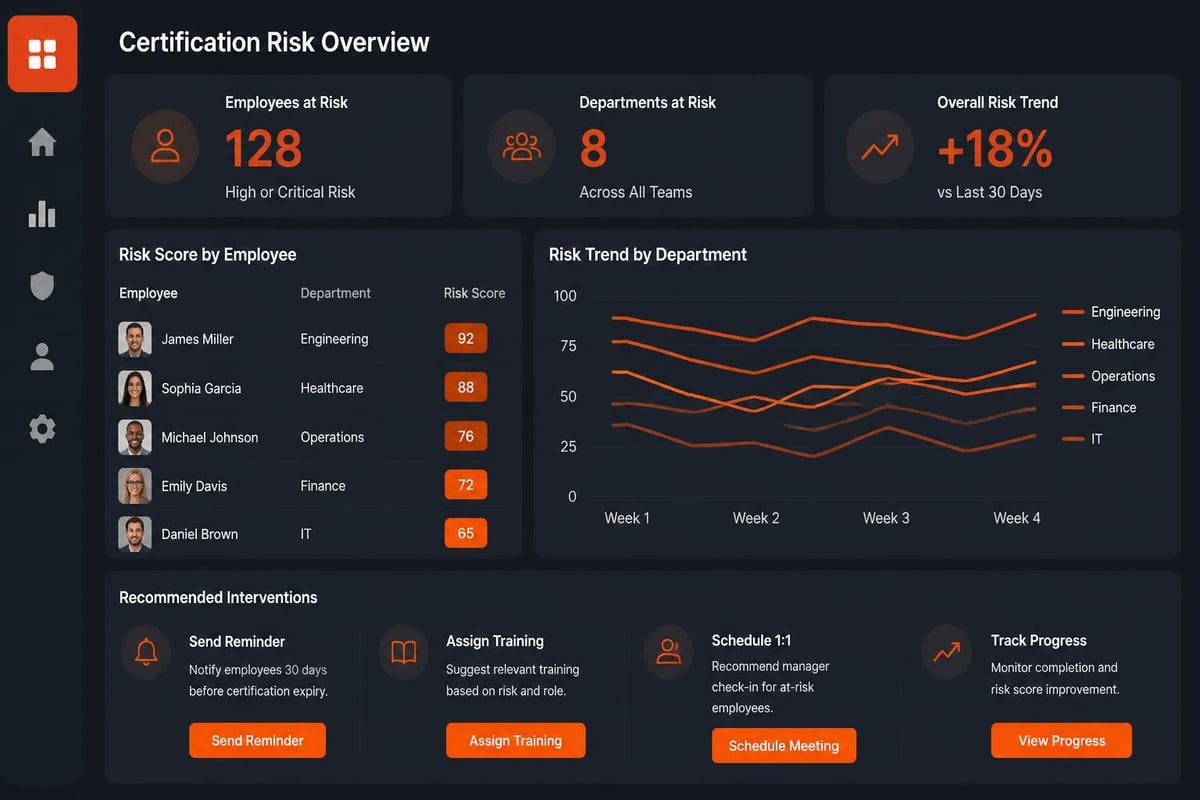The width and height of the screenshot is (1200, 800).
Task: Go to Home via sidebar house icon
Action: 42,142
